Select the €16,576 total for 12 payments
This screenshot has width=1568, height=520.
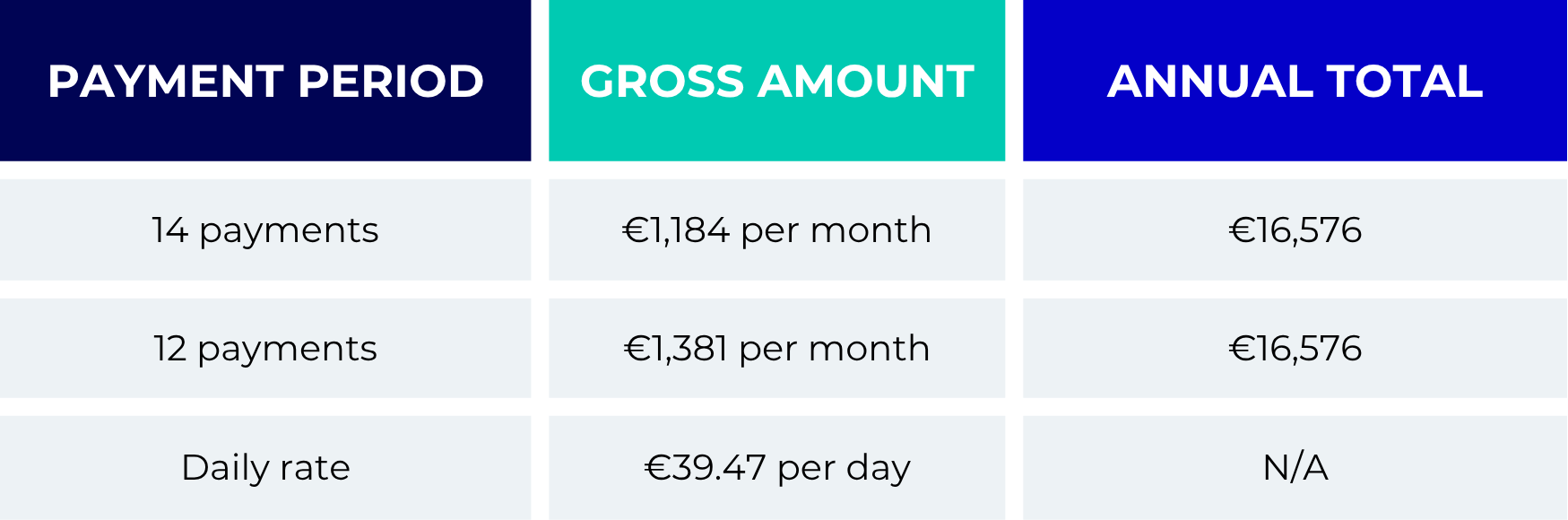pos(1295,349)
